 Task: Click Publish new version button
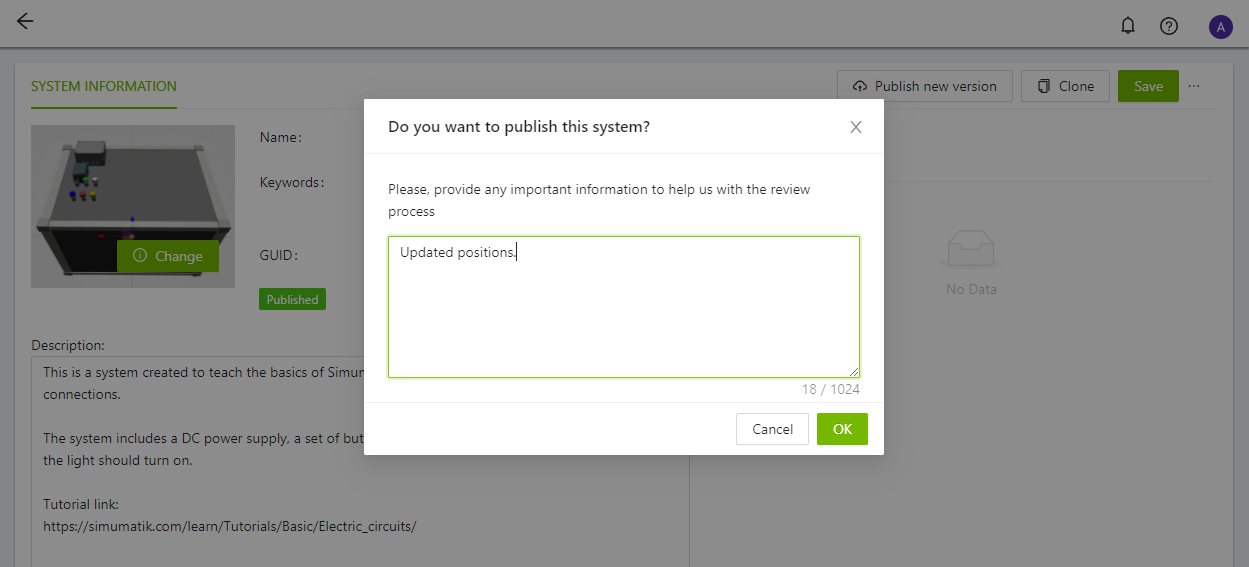[925, 86]
